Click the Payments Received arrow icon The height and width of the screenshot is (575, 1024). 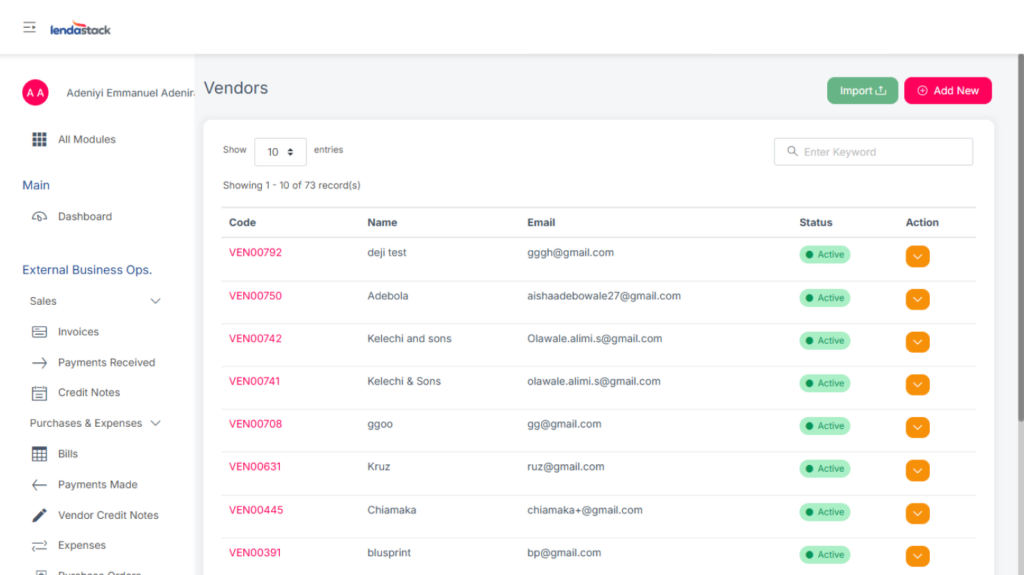tap(40, 363)
